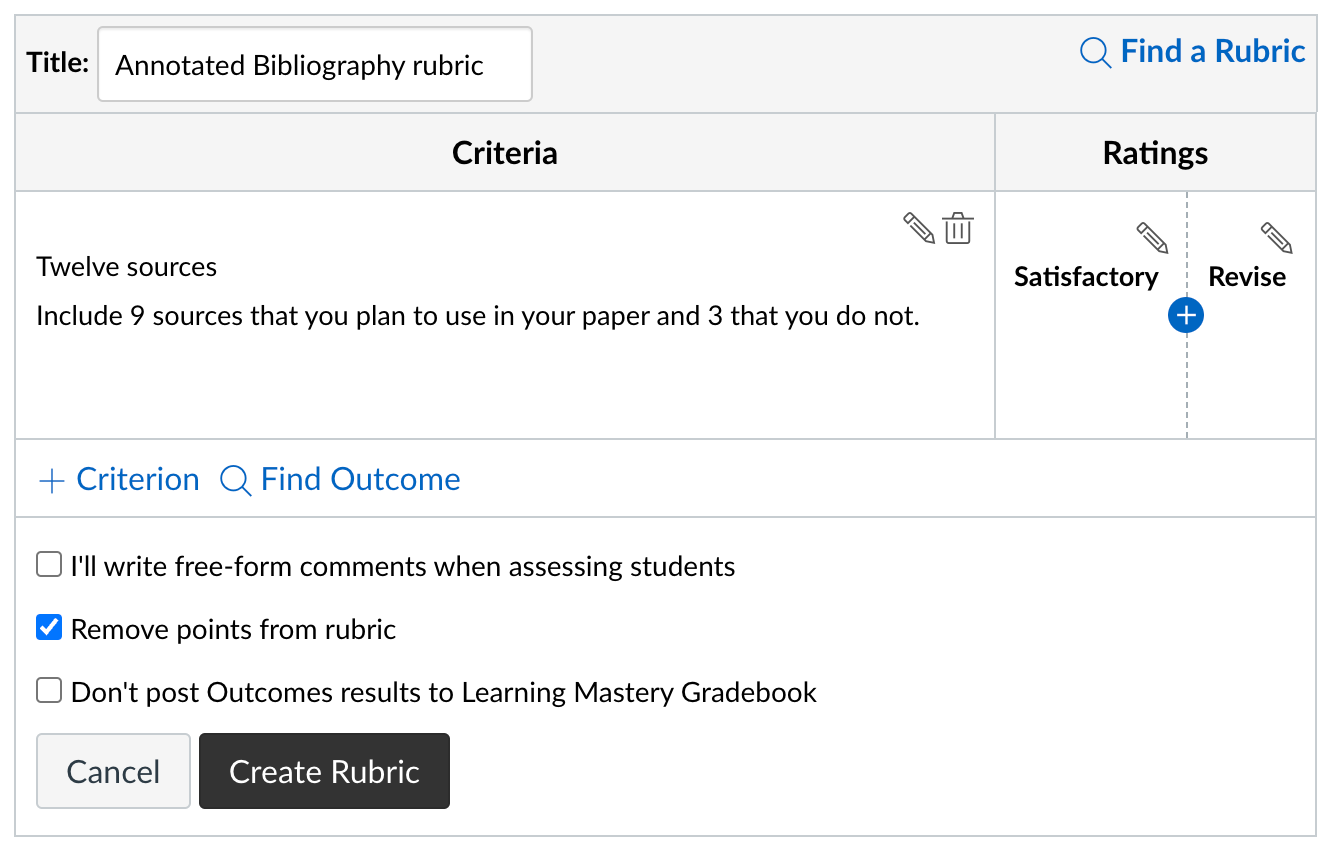1336x854 pixels.
Task: Enable free-form comments when assessing students
Action: pyautogui.click(x=48, y=564)
